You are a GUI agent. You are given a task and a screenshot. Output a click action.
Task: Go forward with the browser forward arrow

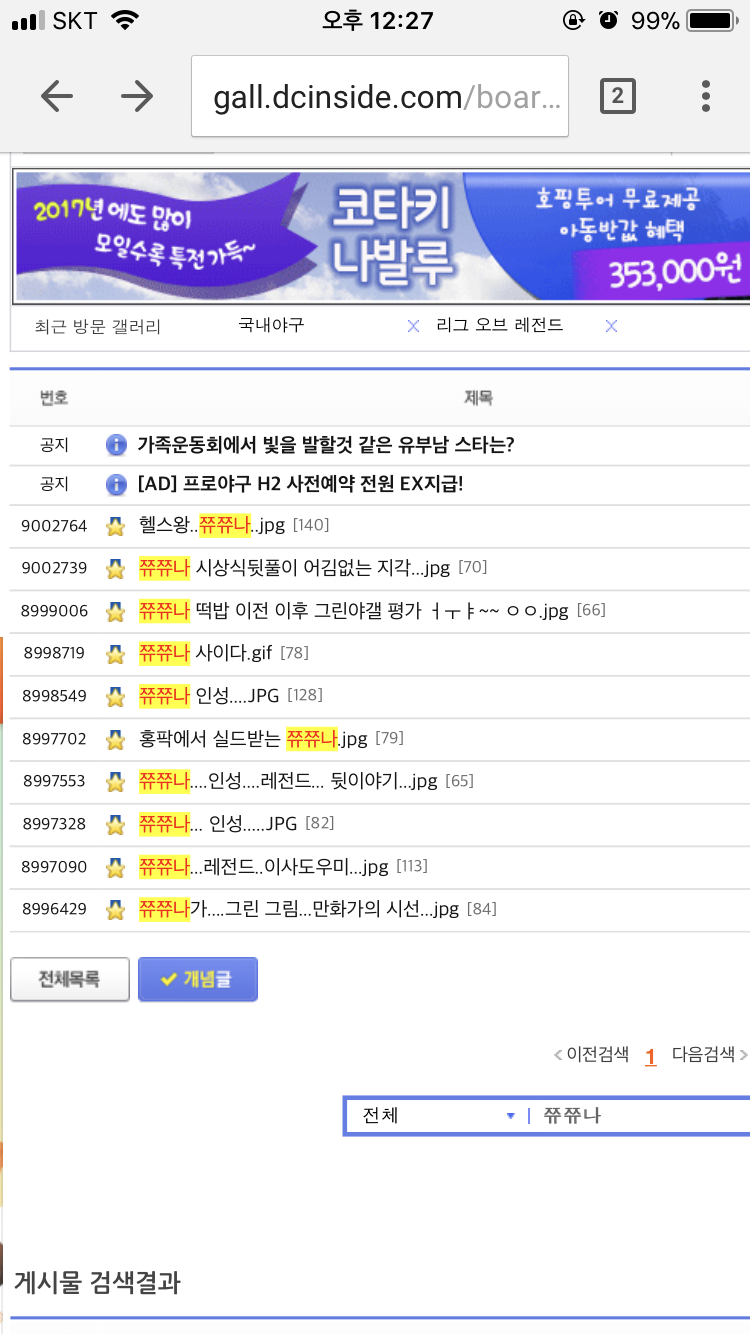(137, 96)
